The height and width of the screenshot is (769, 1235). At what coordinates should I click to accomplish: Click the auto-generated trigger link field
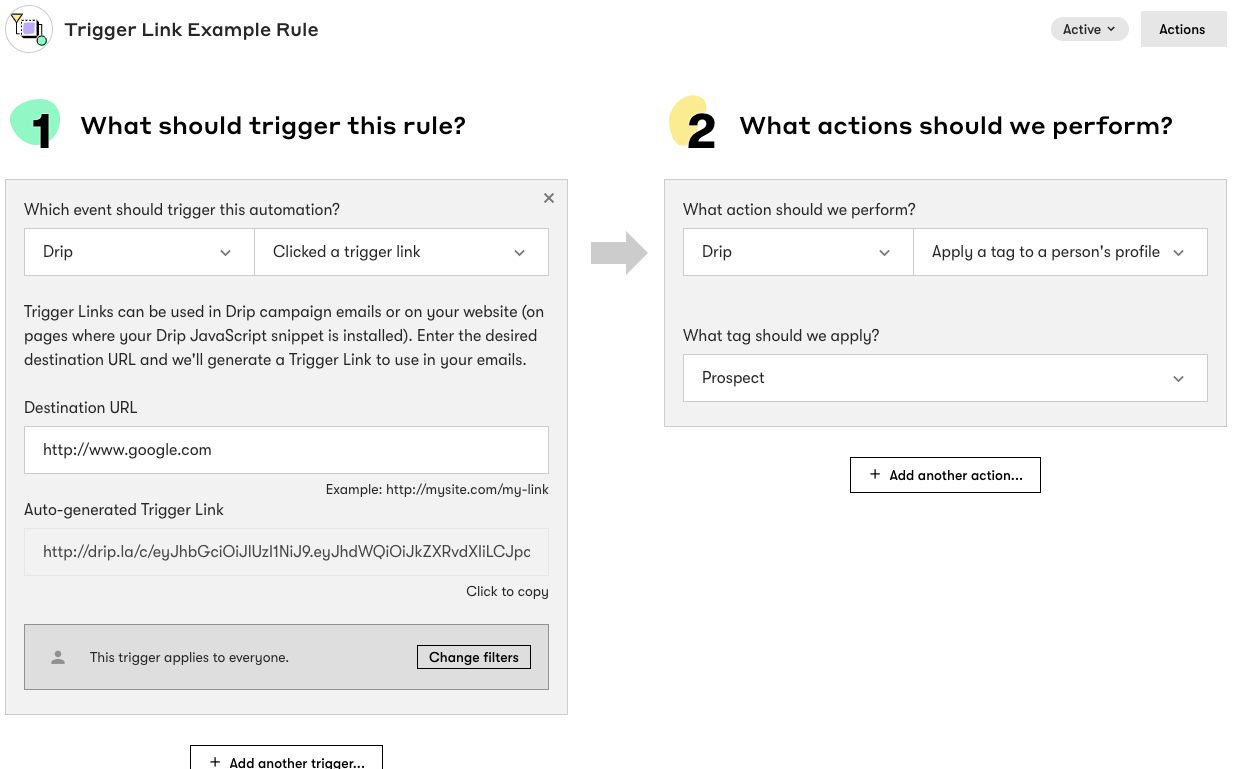[x=286, y=552]
